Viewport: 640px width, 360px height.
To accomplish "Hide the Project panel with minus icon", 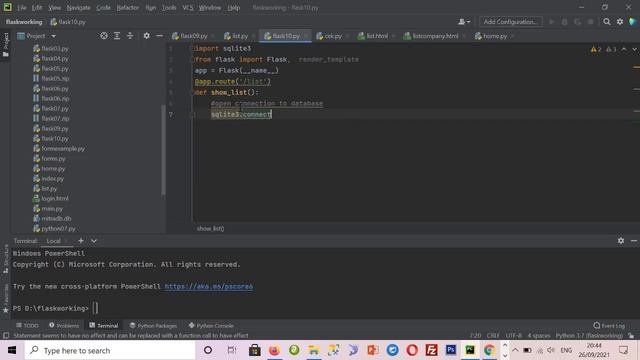I will coord(159,36).
